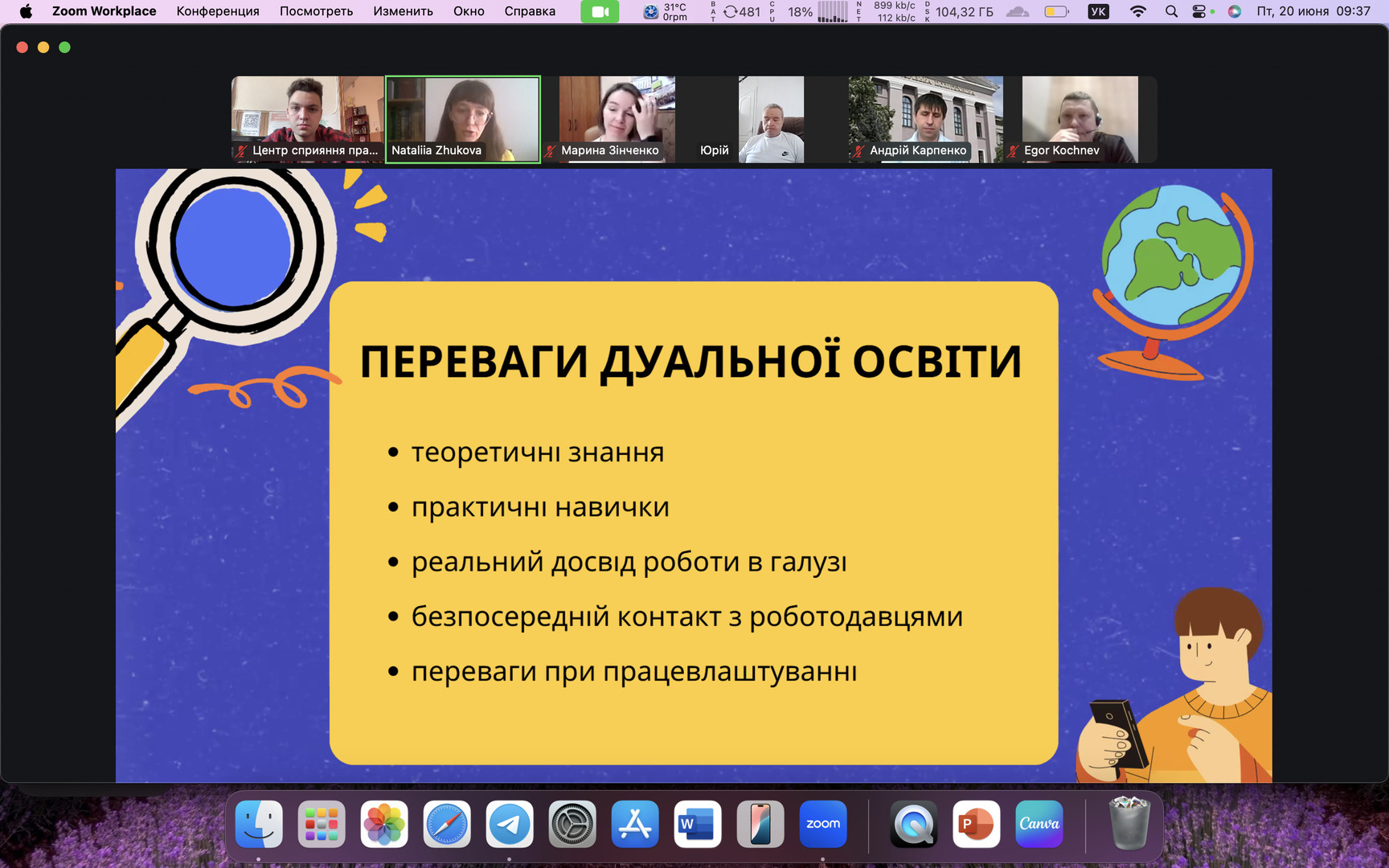Open the Посмотреть menu
This screenshot has height=868, width=1389.
[316, 11]
